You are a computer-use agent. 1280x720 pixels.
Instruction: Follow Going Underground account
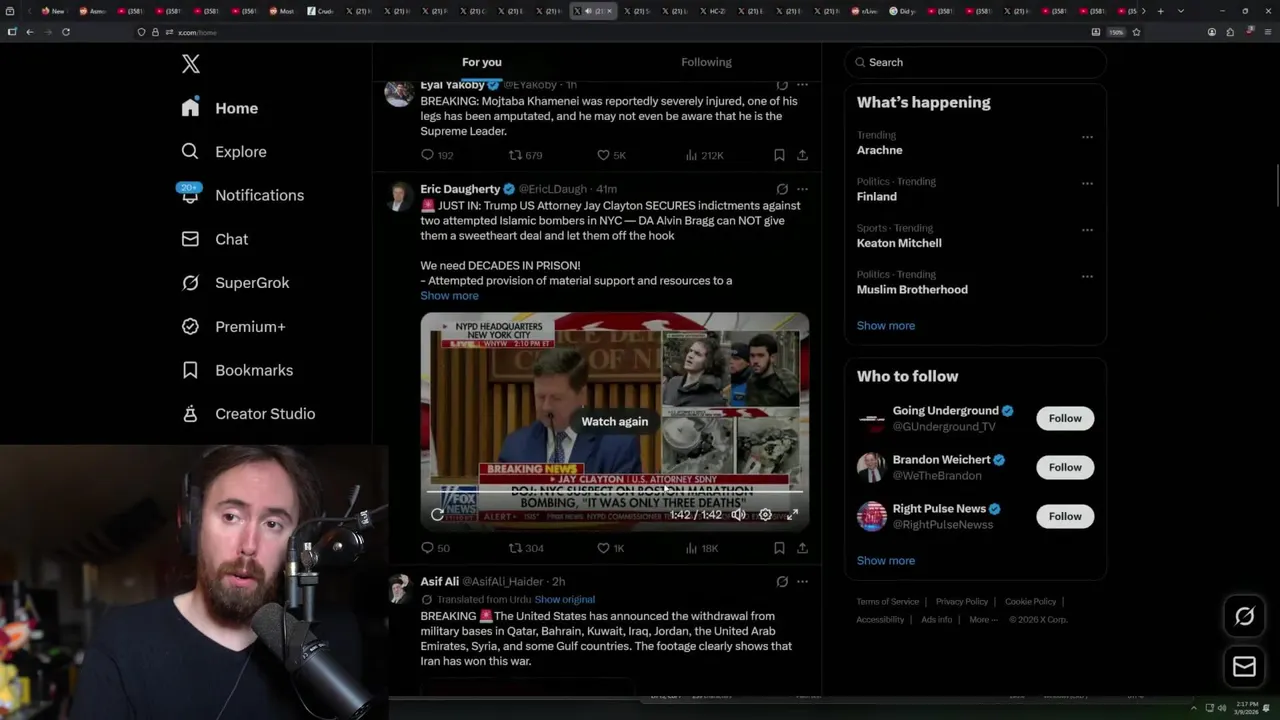point(1065,418)
